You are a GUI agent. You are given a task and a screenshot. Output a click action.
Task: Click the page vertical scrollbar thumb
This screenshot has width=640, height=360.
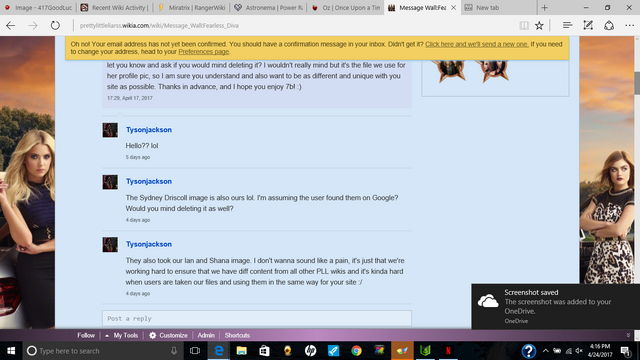637,83
